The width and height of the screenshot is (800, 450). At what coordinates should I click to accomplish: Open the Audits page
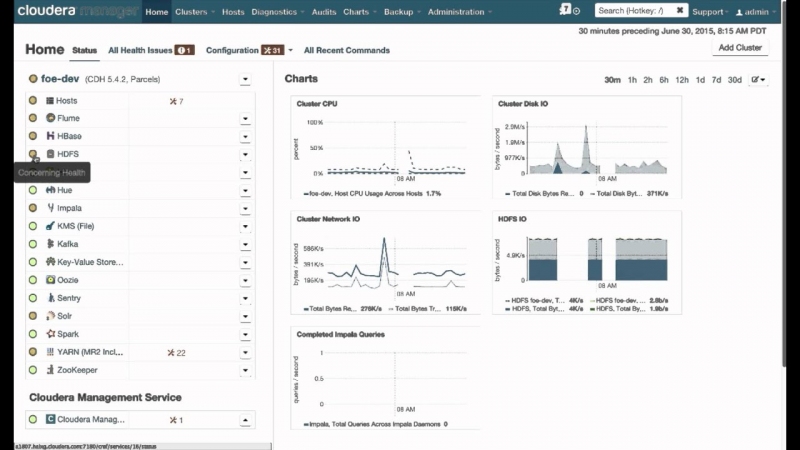323,12
